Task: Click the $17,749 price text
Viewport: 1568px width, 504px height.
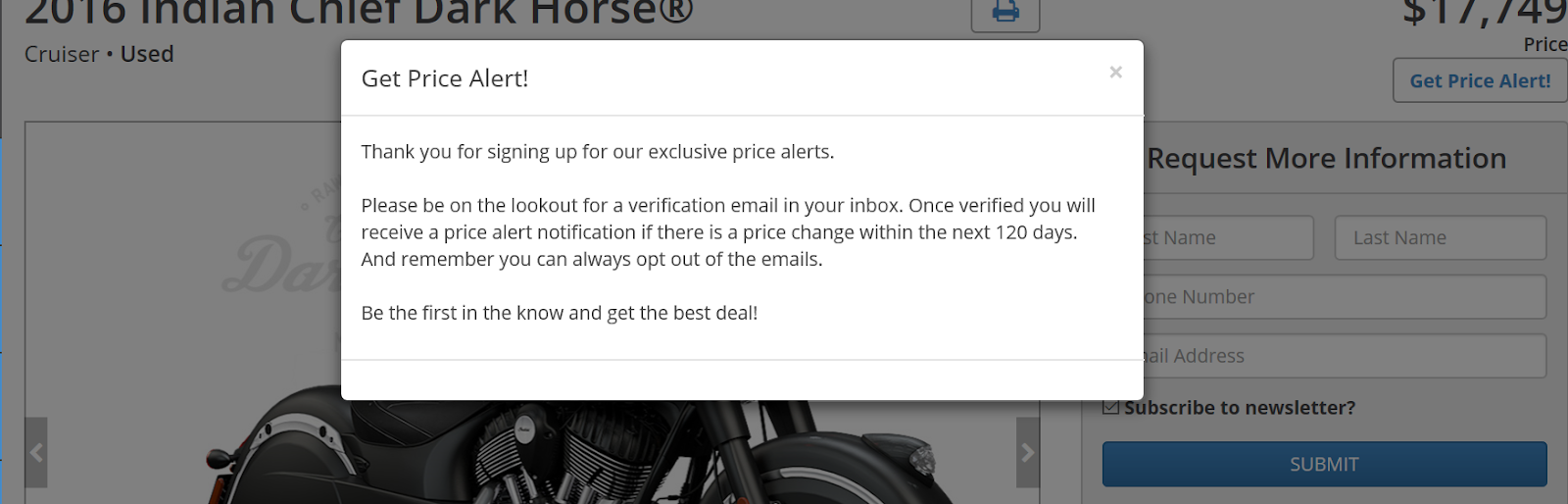Action: pos(1485,12)
